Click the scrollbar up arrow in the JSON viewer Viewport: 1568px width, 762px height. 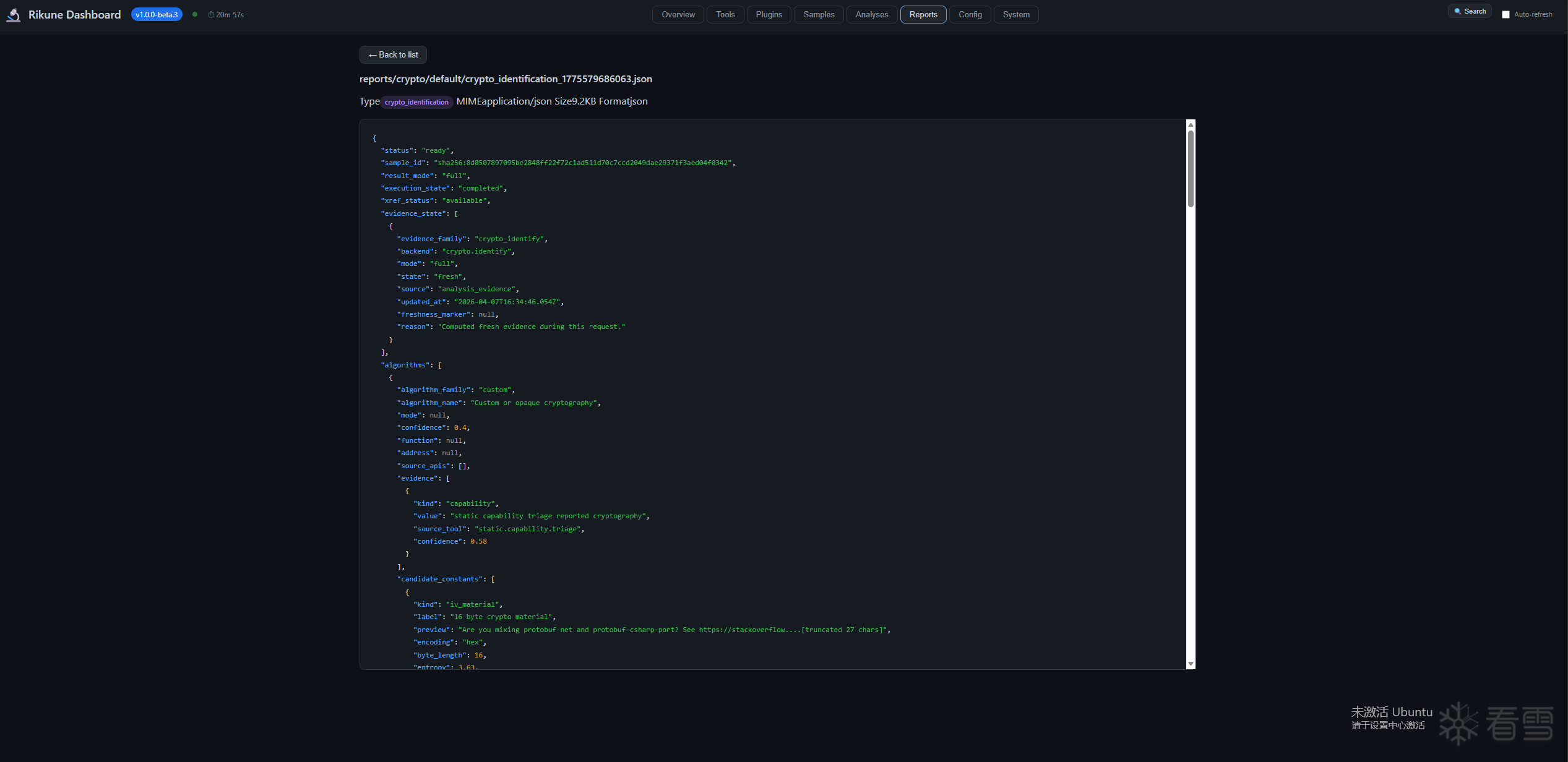pyautogui.click(x=1191, y=125)
